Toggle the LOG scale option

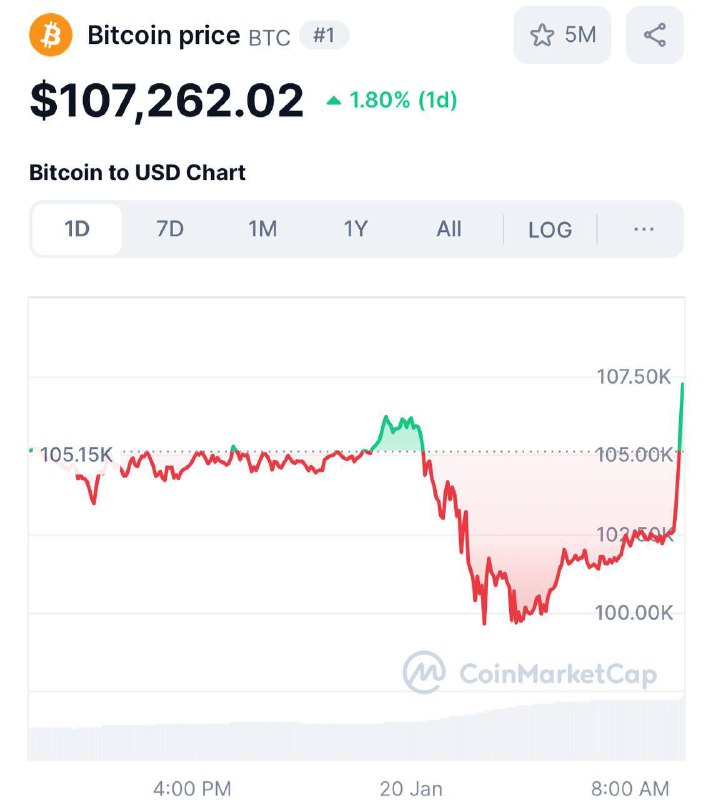coord(550,230)
